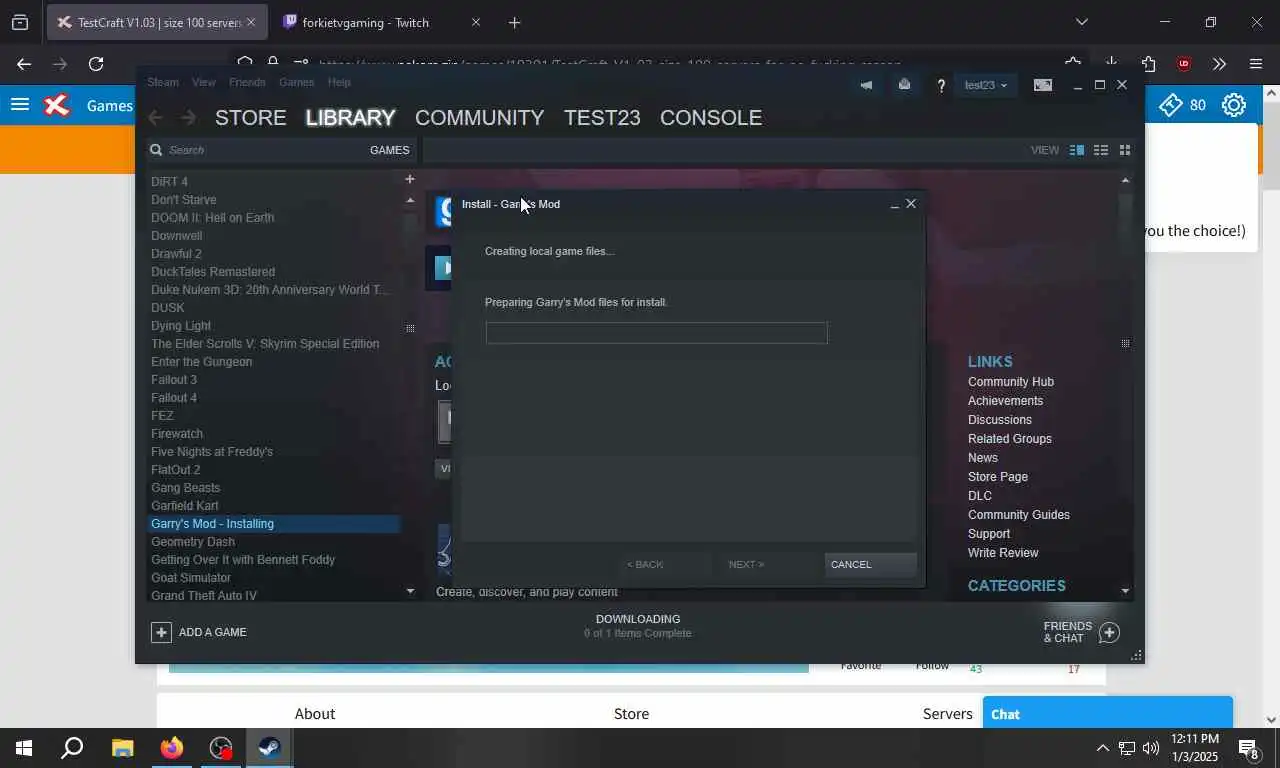
Task: Click Add a Game plus icon
Action: (161, 632)
